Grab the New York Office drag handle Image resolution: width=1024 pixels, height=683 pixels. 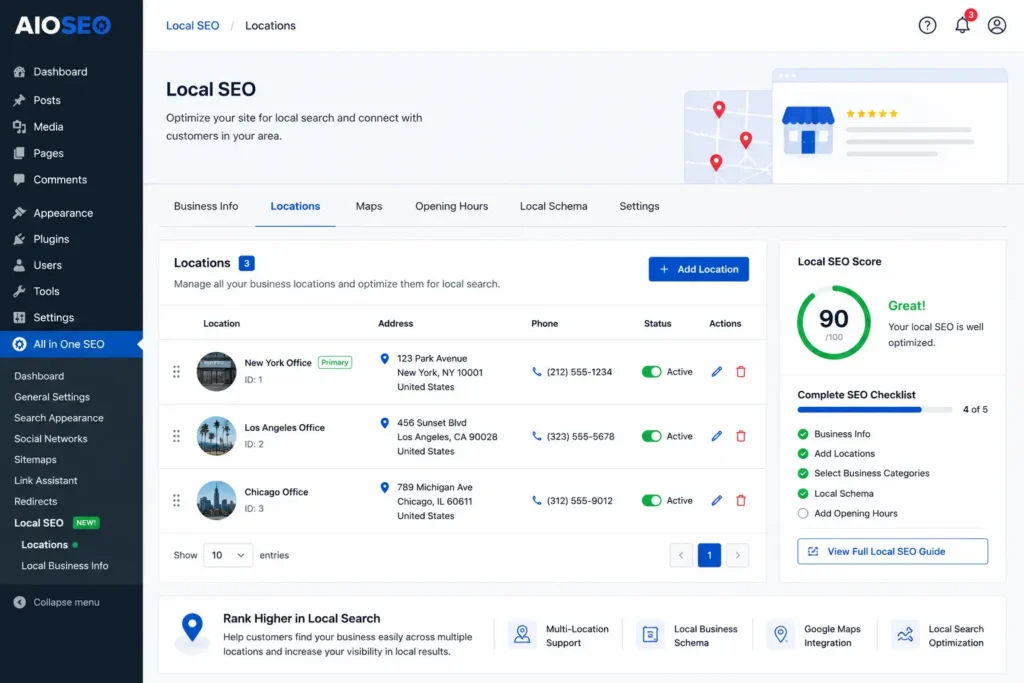(176, 372)
